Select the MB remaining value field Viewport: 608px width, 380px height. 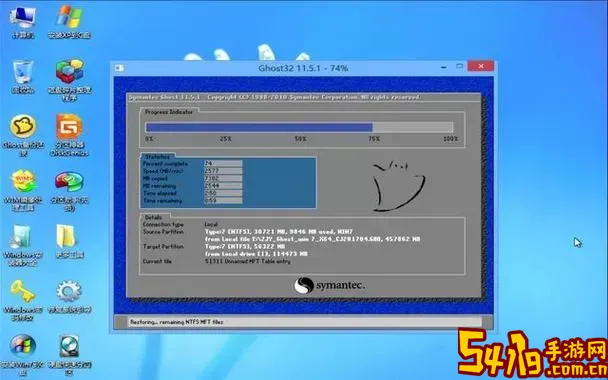pos(223,186)
